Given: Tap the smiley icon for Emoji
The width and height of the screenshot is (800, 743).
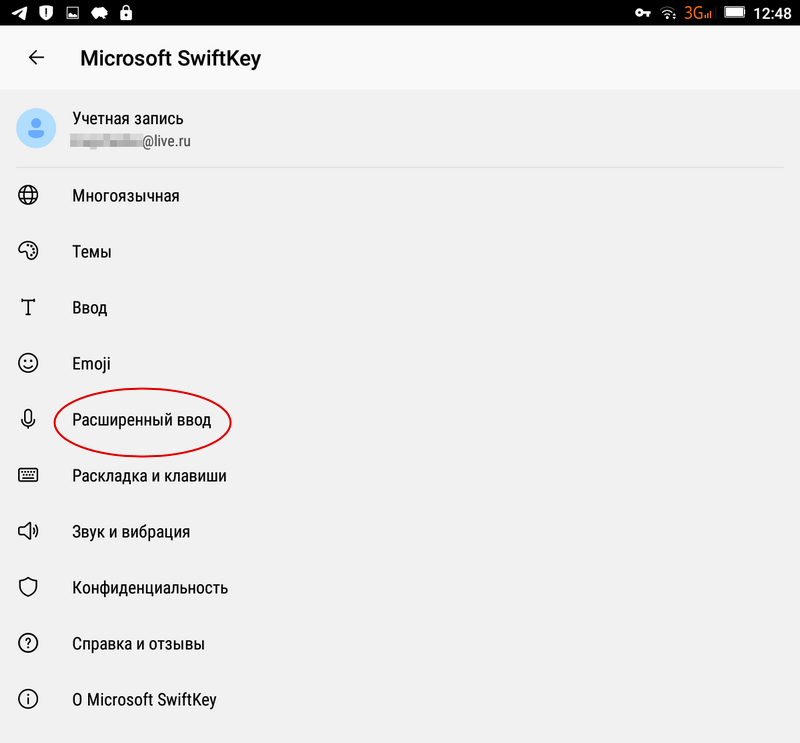Looking at the screenshot, I should tap(28, 363).
